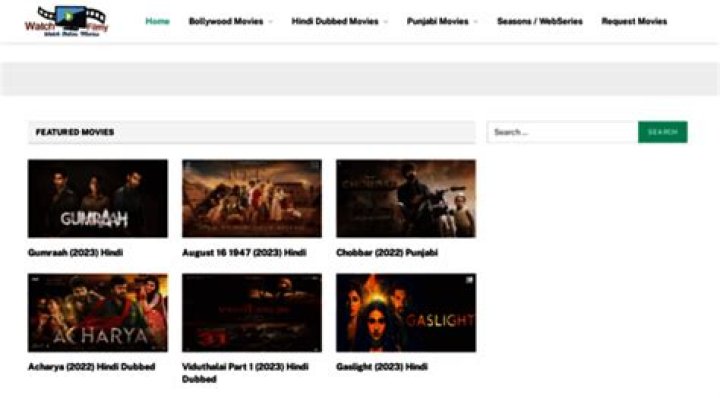Viewport: 720px width, 398px height.
Task: Open the Viduthalai Part 1 poster thumbnail
Action: 252,313
